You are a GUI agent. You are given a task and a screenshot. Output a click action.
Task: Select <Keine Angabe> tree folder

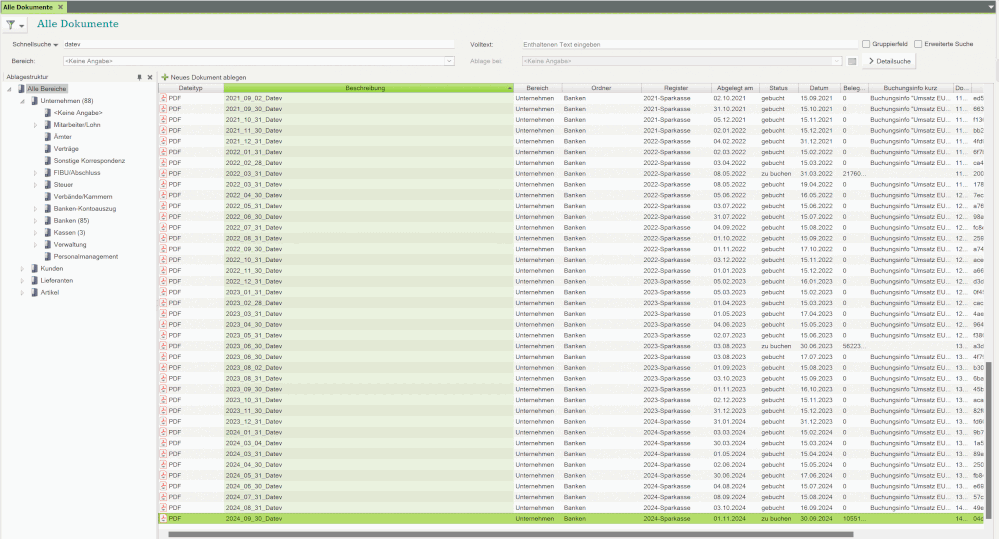78,113
